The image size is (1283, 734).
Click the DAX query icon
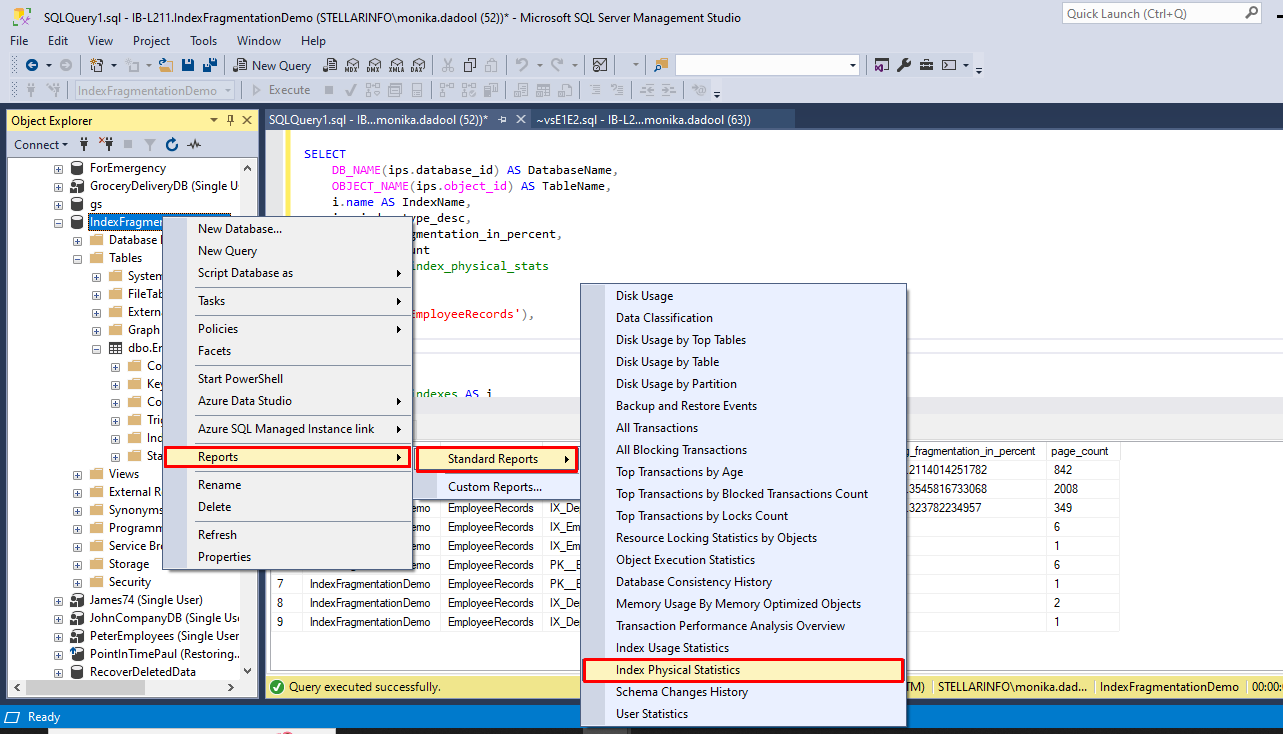coord(417,65)
